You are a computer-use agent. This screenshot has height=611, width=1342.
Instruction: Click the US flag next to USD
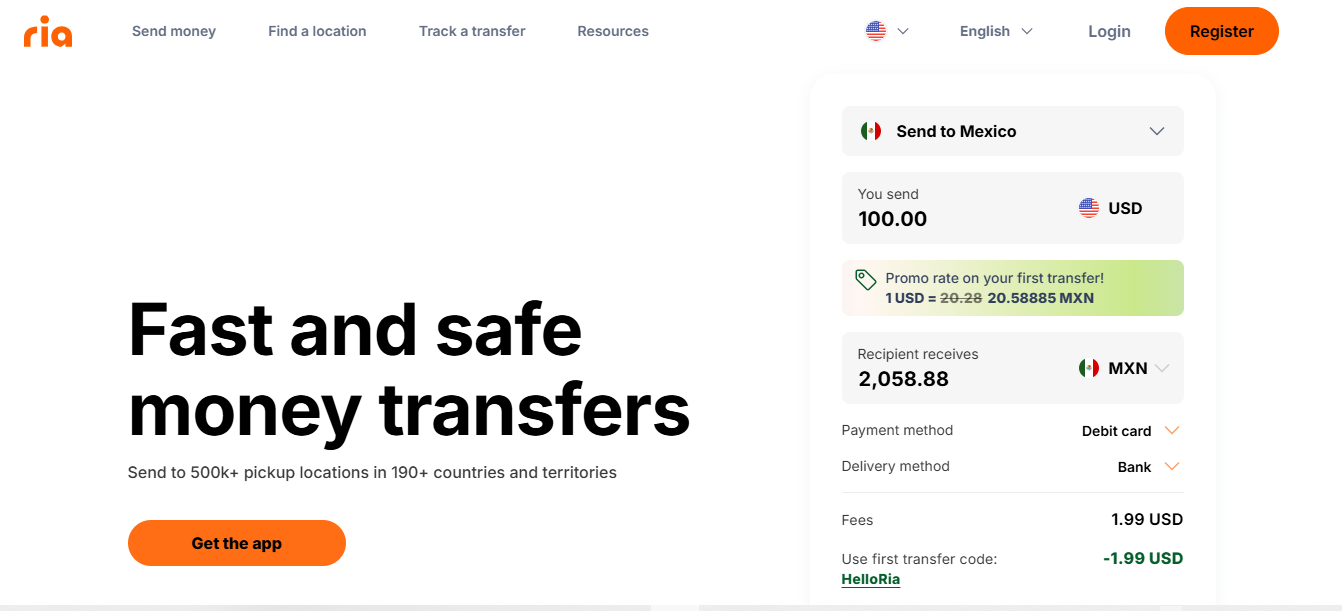pyautogui.click(x=1089, y=208)
